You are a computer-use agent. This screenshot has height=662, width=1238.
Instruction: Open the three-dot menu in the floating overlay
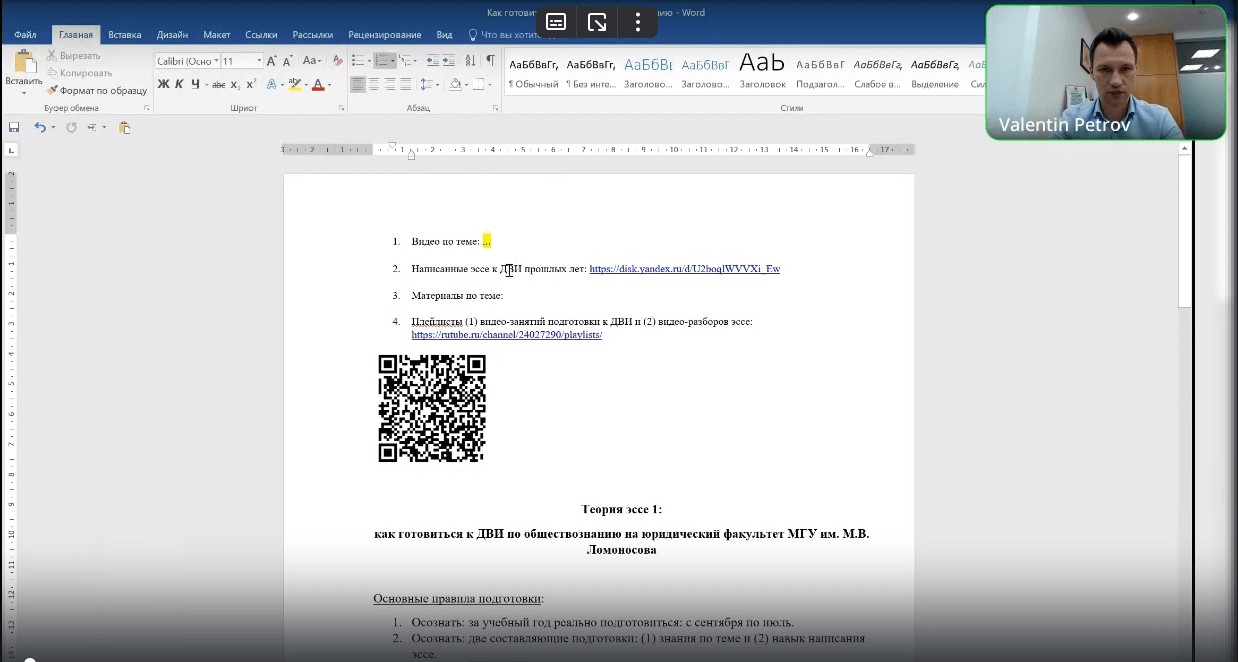pos(638,22)
